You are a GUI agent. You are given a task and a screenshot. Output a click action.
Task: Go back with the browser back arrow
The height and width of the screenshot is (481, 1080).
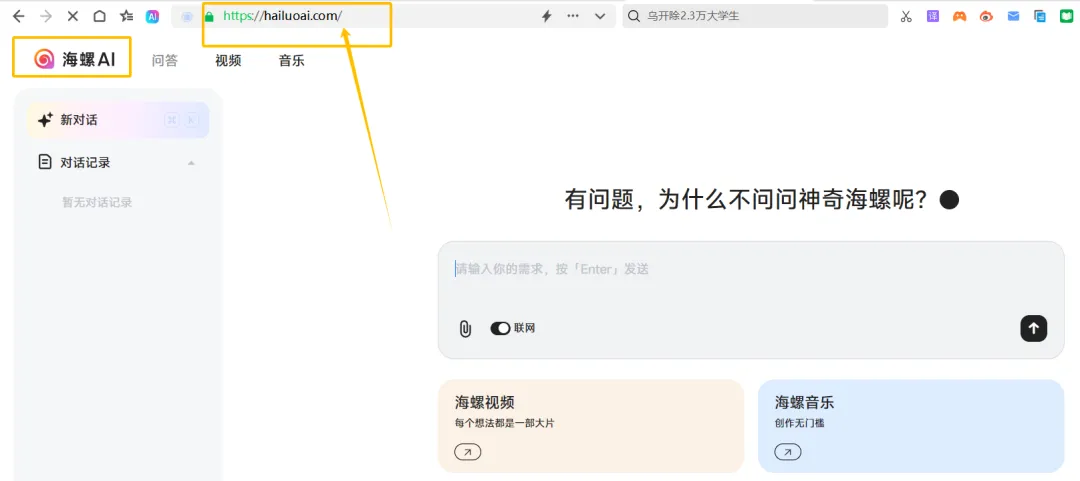pos(19,17)
